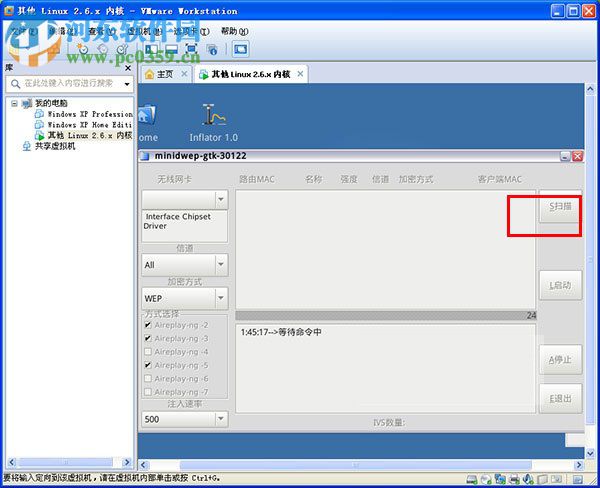Open the VM menu
The width and height of the screenshot is (600, 488).
pos(145,31)
